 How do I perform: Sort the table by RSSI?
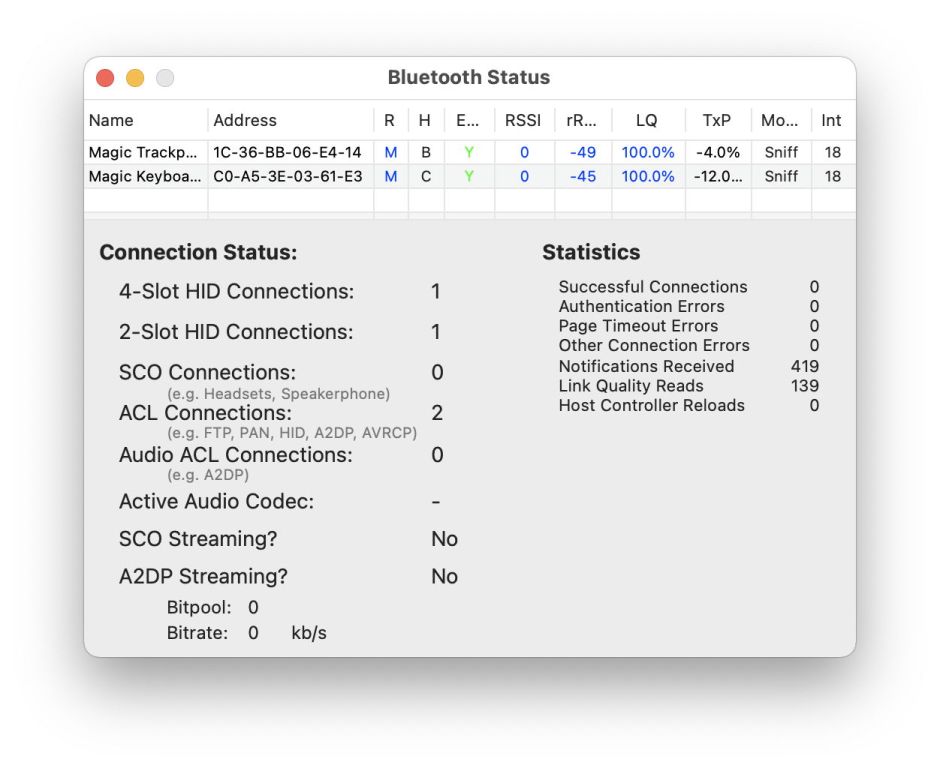[x=522, y=120]
